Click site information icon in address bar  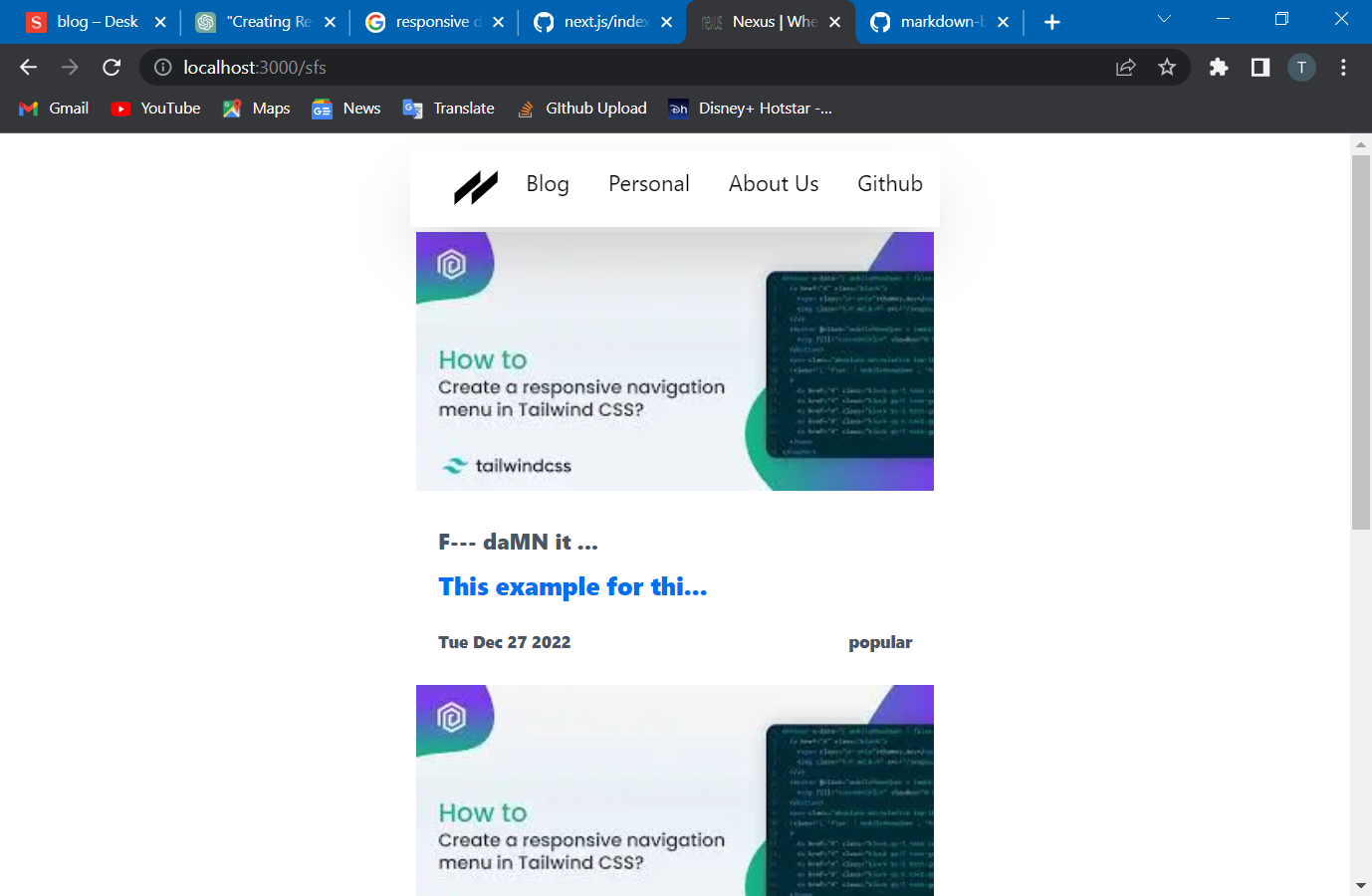[162, 67]
